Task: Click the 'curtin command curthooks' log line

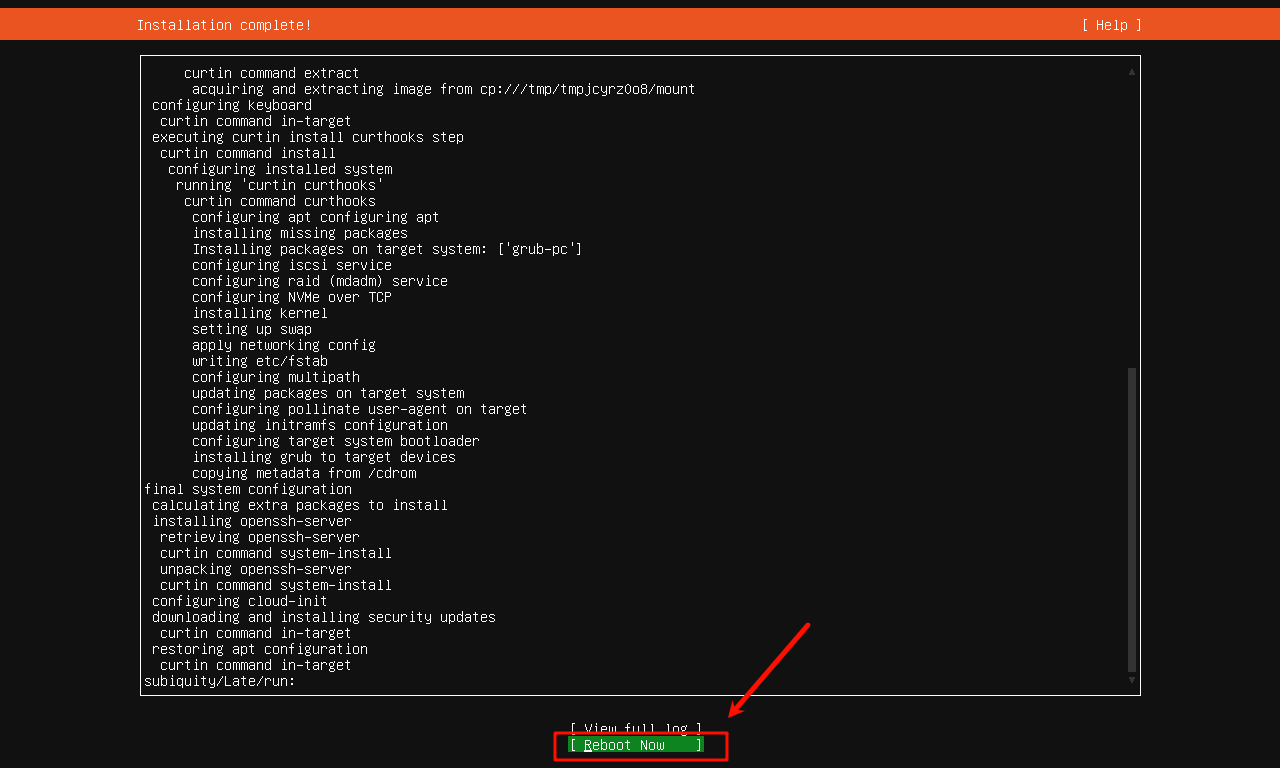Action: (x=280, y=201)
